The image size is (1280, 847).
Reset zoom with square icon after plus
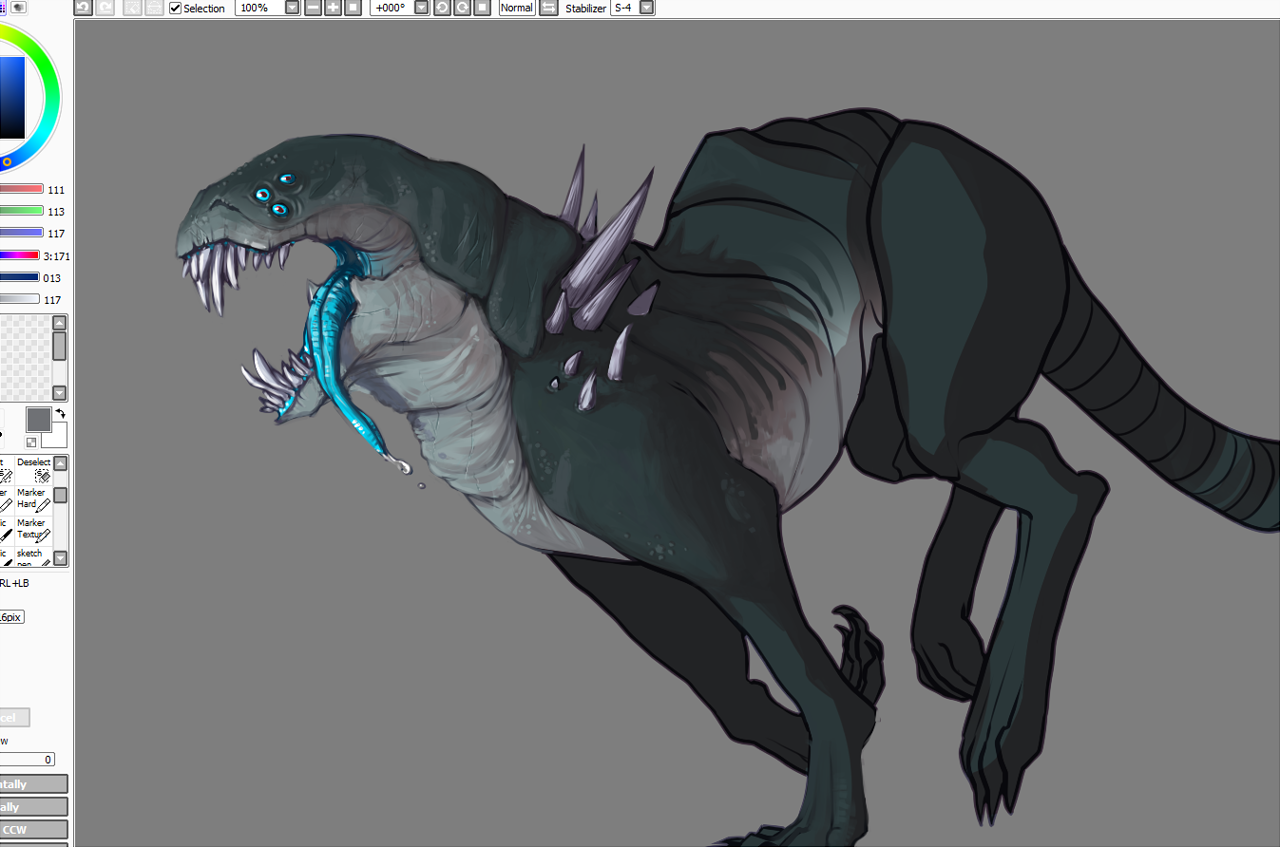coord(353,8)
